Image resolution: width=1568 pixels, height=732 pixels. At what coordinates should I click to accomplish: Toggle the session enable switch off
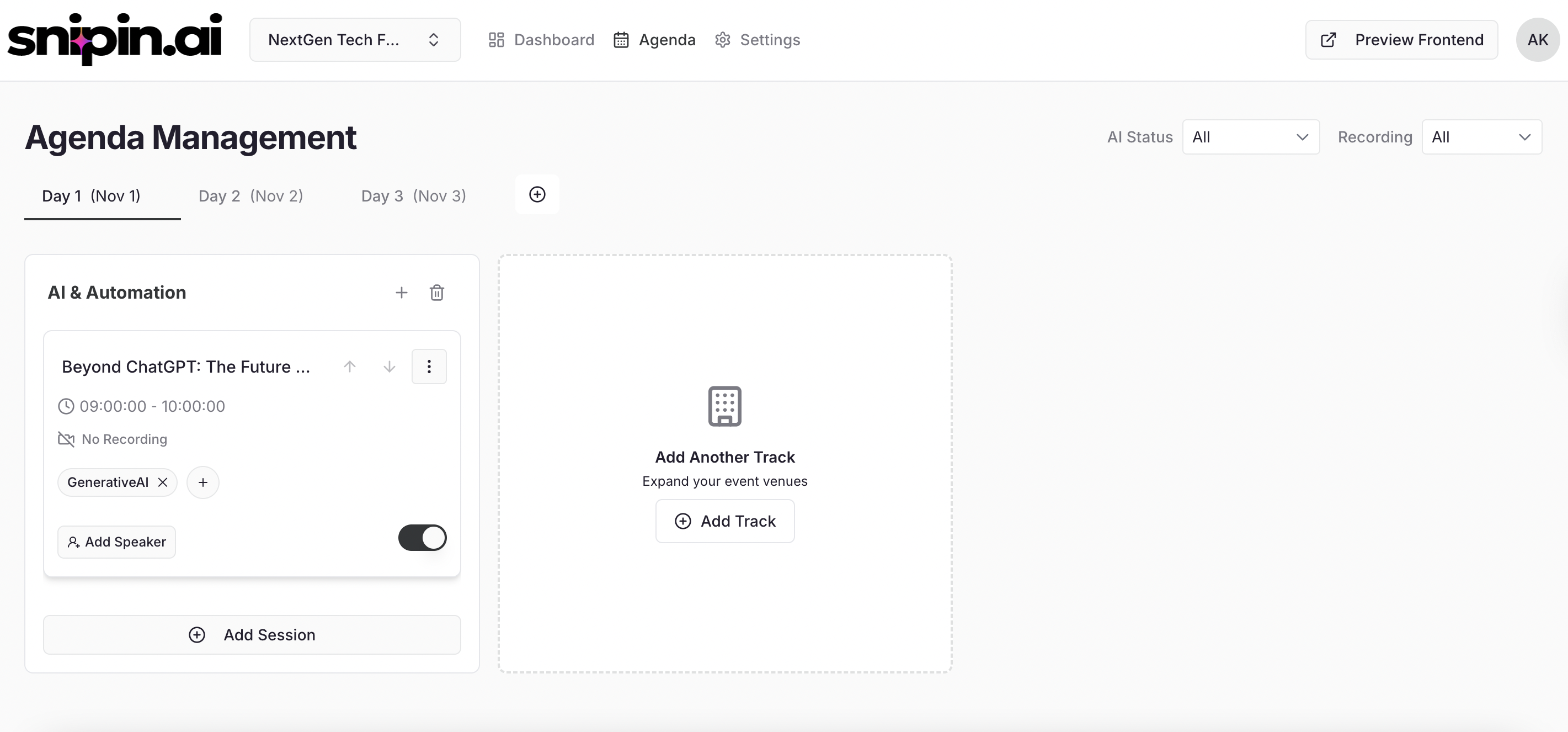pyautogui.click(x=422, y=538)
